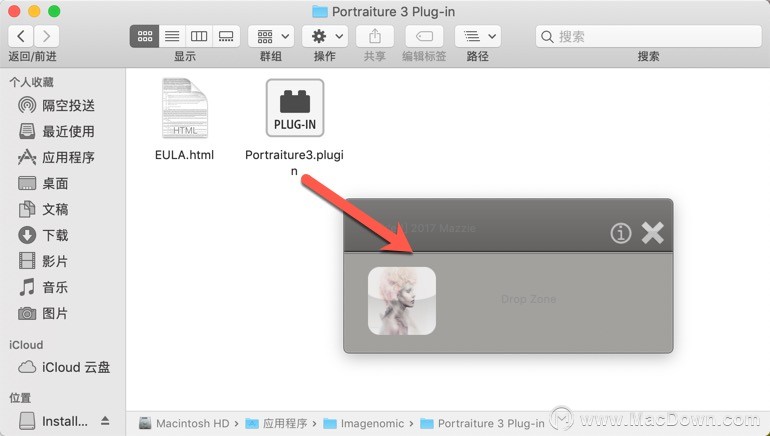
Task: Minimize the Finder window
Action: click(x=34, y=11)
